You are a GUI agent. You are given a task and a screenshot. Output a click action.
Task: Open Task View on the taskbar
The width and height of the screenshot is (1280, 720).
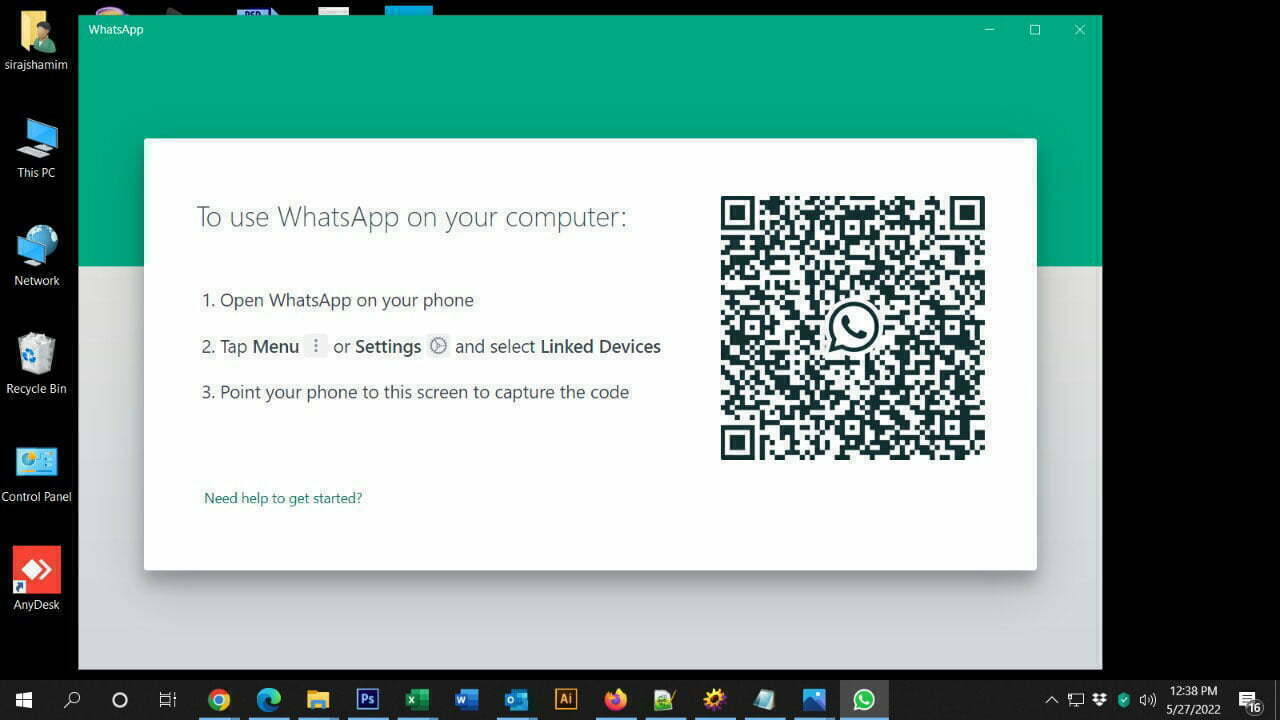click(168, 700)
